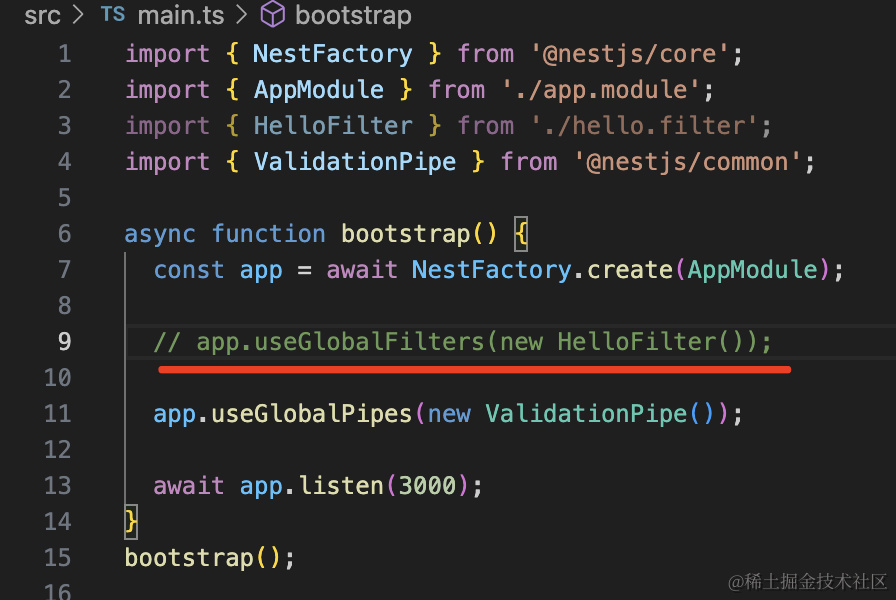Click line number 9 in gutter
Screen dimensions: 896x600
click(x=64, y=342)
